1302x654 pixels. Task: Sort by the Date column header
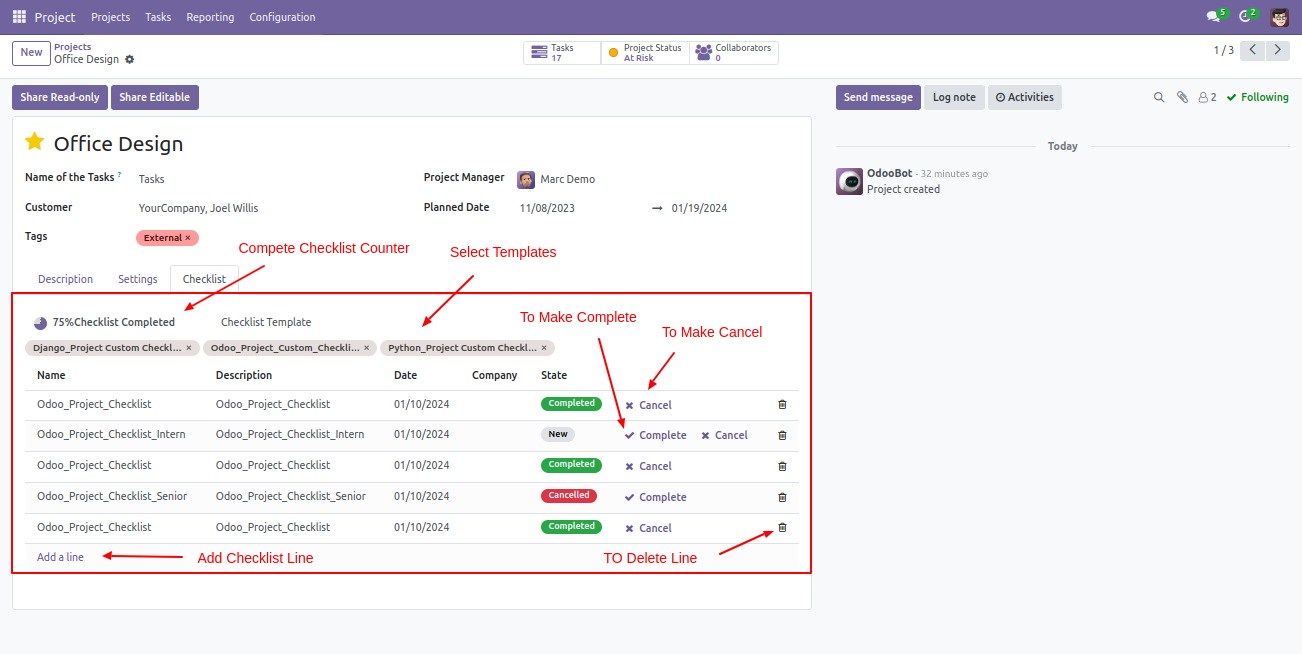(405, 375)
